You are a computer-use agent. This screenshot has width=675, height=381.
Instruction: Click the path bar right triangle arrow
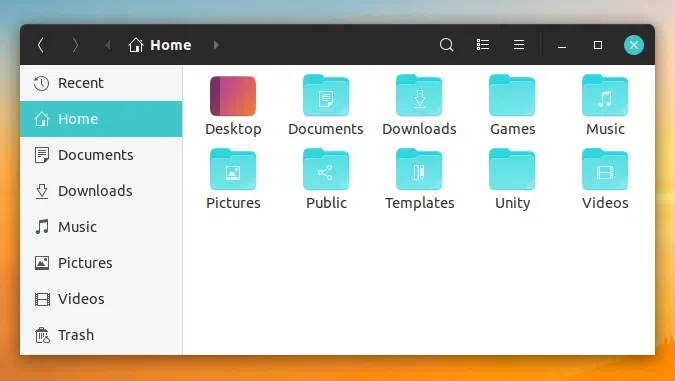tap(216, 45)
